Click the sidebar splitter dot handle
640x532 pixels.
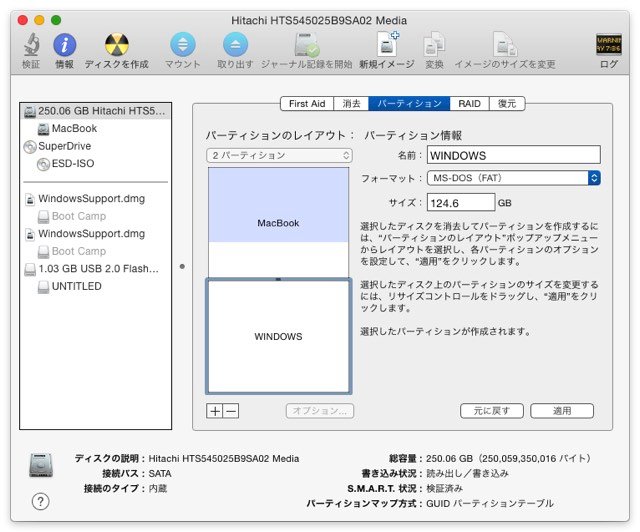coord(182,267)
